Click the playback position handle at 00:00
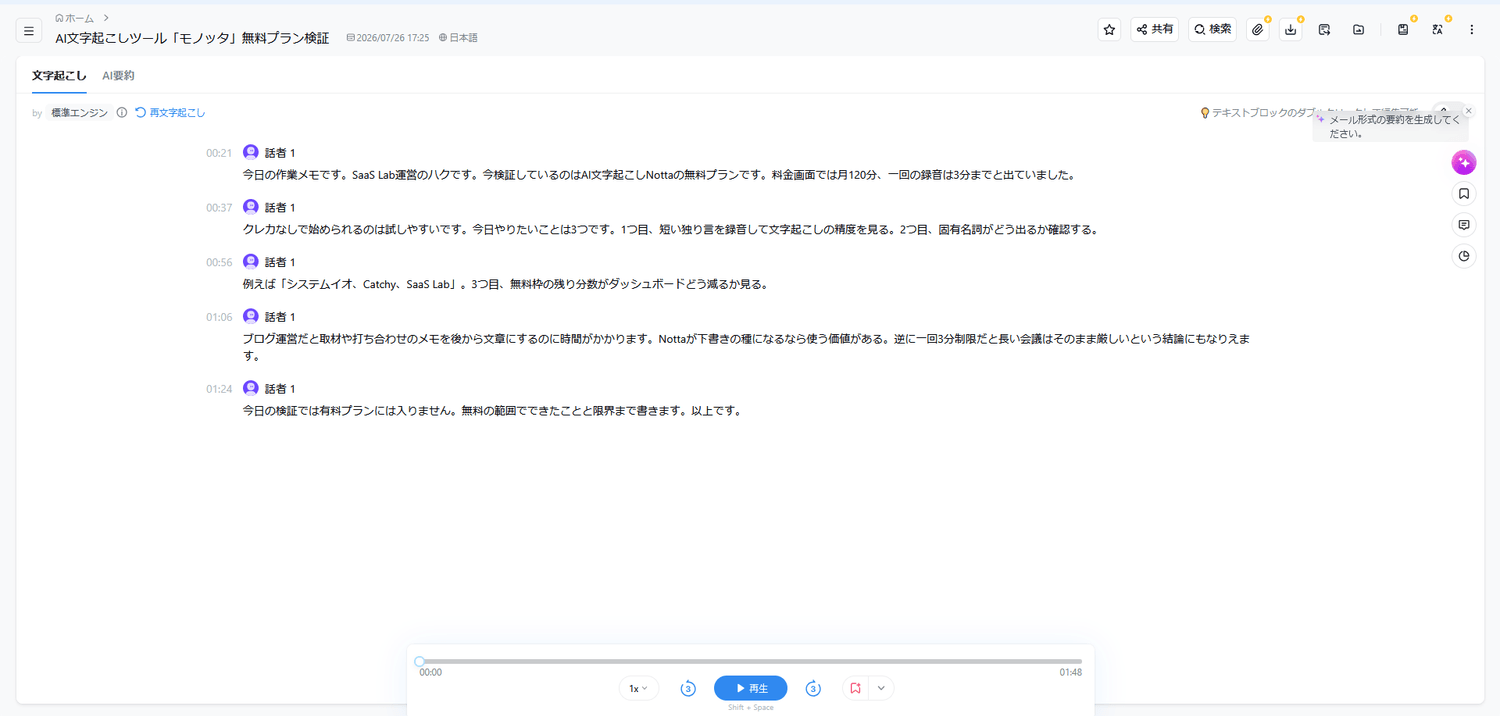Screen dimensions: 1500x716 (420, 661)
